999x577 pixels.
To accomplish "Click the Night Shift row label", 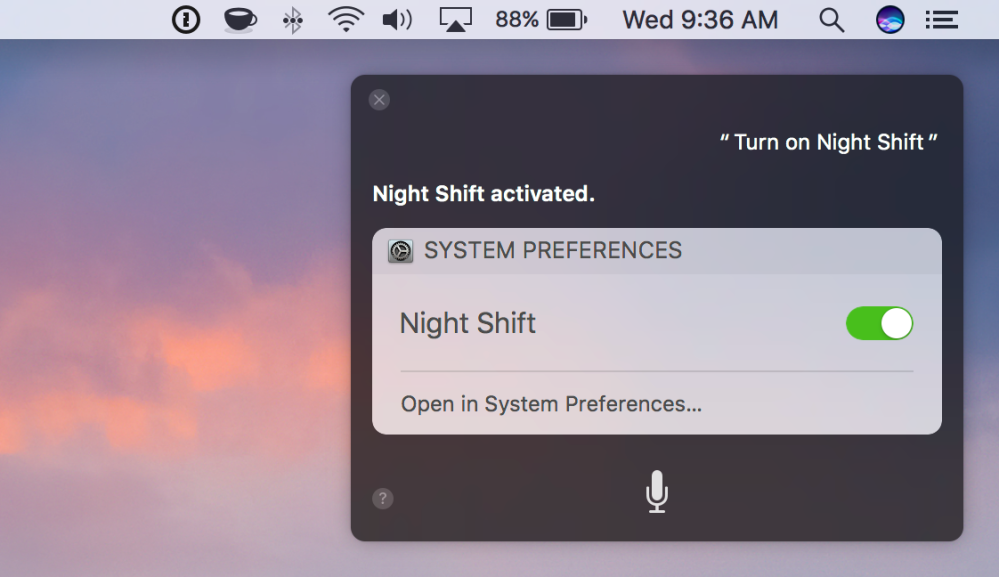I will pyautogui.click(x=468, y=323).
